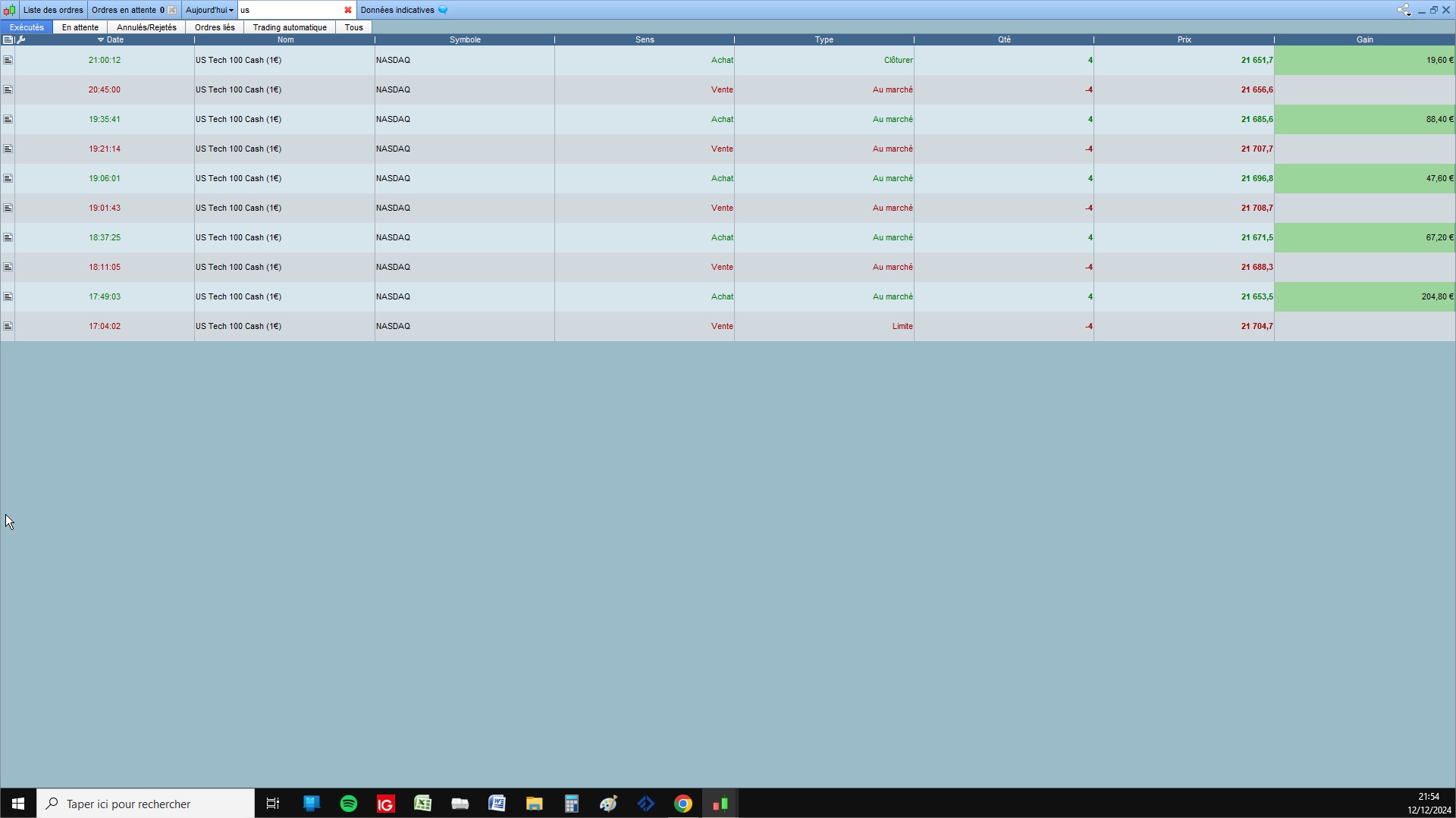Screen dimensions: 1456x818
Task: Sort the table by the Gain column header
Action: 1364,39
